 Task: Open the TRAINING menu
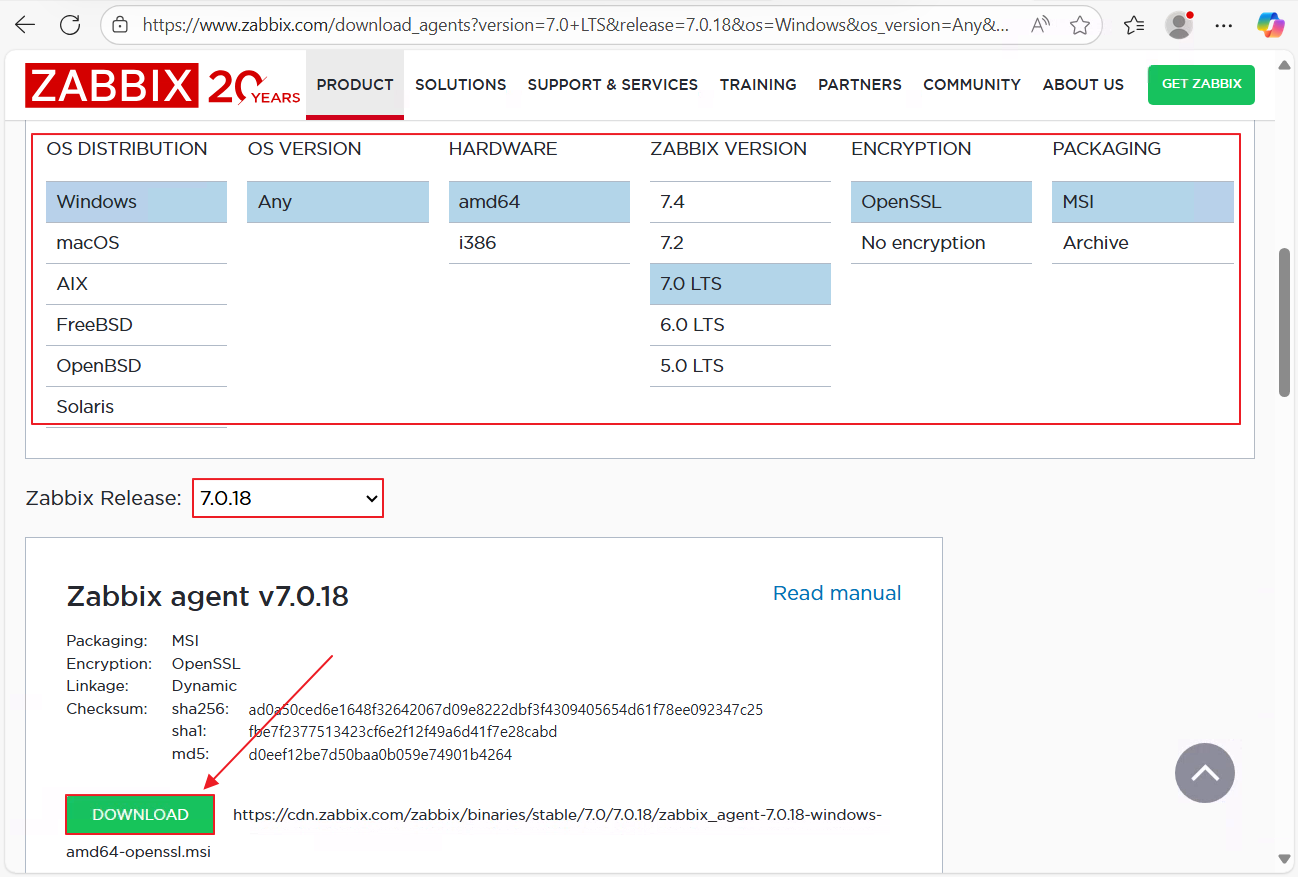point(758,85)
